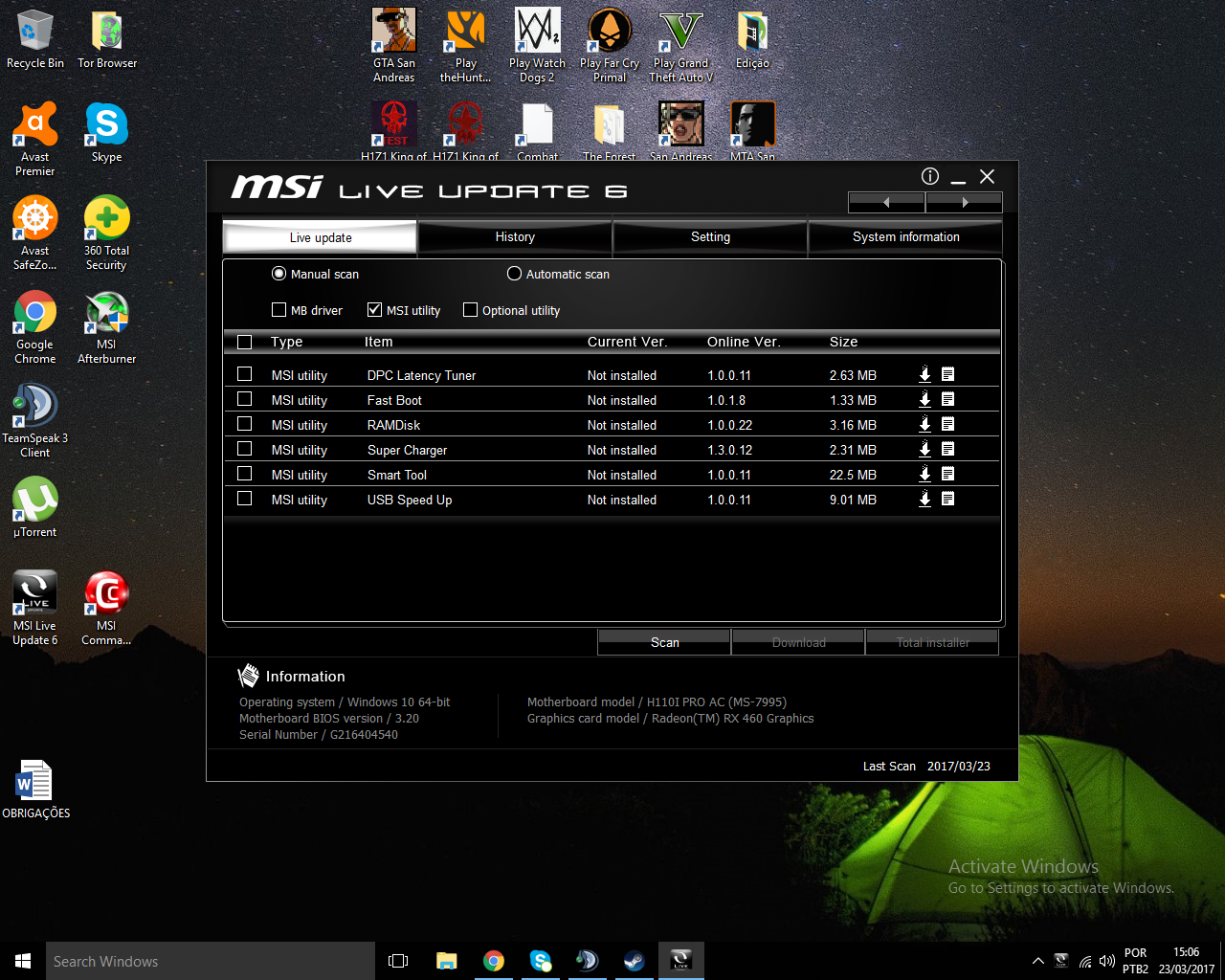Open the notes document for RAMDisk
Screen dimensions: 1225x980
[947, 424]
